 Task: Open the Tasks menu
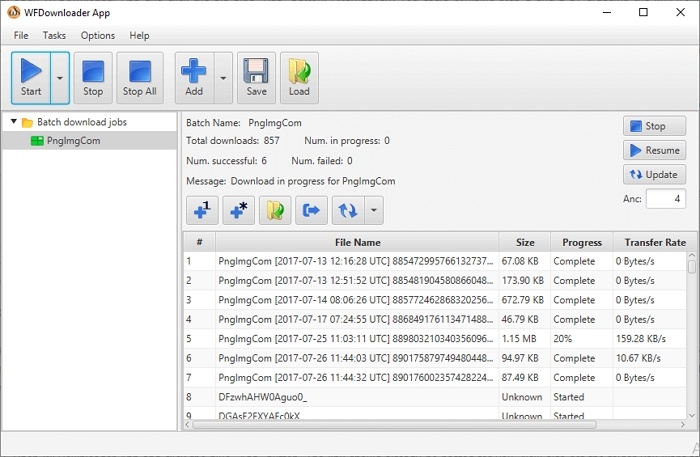[x=54, y=35]
